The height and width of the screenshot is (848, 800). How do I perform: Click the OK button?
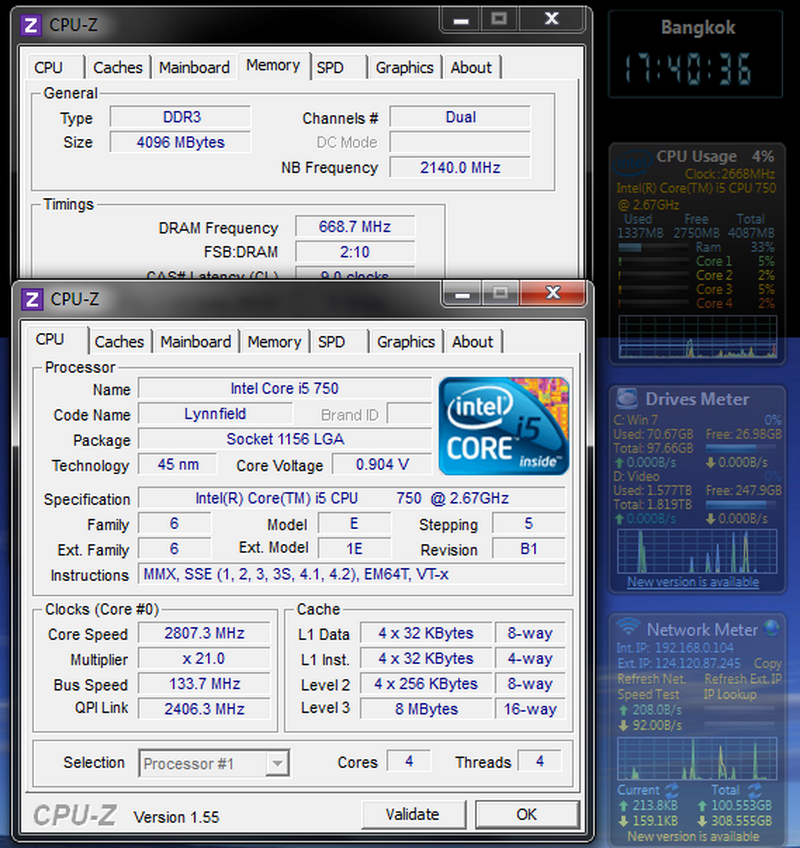pyautogui.click(x=527, y=814)
